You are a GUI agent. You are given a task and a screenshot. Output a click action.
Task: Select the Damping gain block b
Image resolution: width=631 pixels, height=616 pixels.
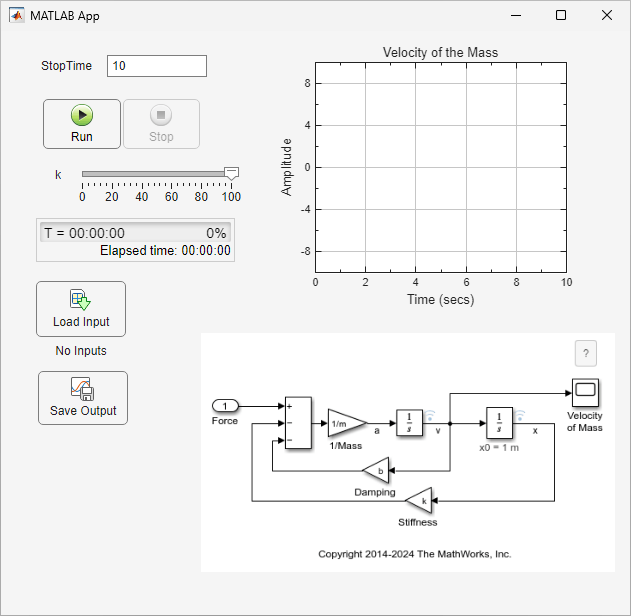376,470
